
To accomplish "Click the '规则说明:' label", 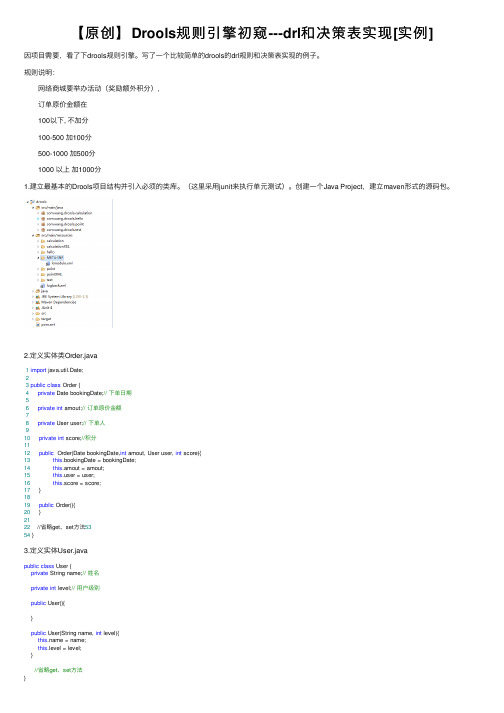I will pos(39,72).
